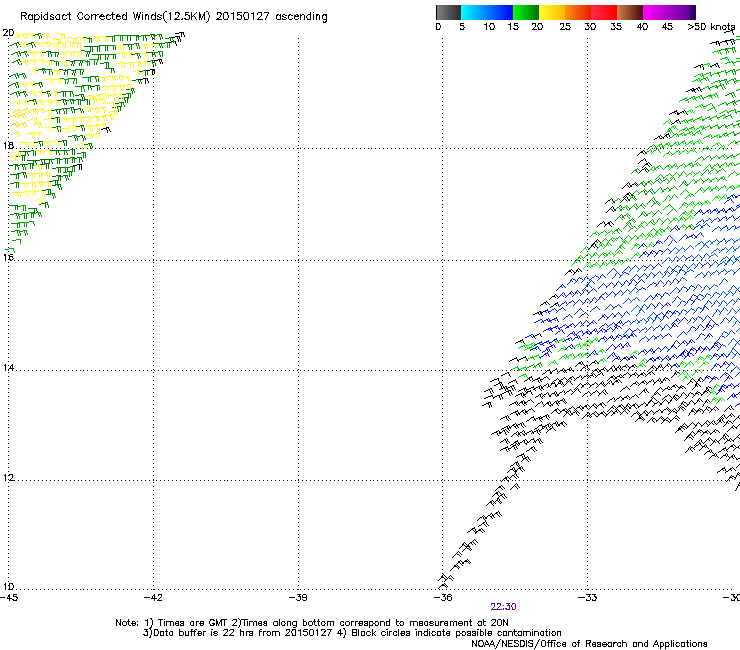Click the latitude label '12' on left axis
Image resolution: width=740 pixels, height=650 pixels.
click(8, 478)
